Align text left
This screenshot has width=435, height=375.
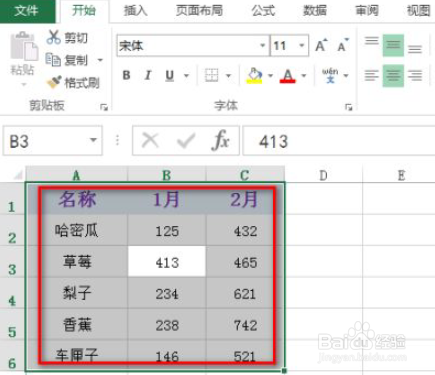pyautogui.click(x=371, y=75)
